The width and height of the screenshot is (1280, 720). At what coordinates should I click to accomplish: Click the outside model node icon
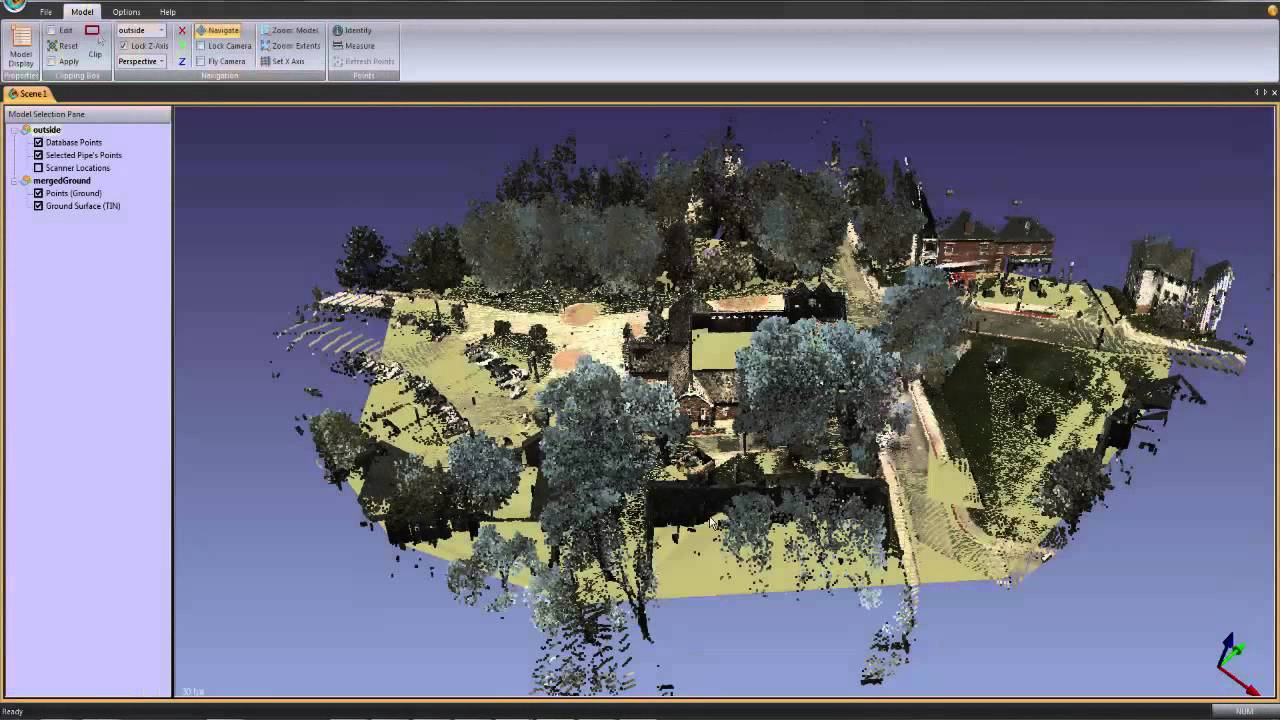26,130
